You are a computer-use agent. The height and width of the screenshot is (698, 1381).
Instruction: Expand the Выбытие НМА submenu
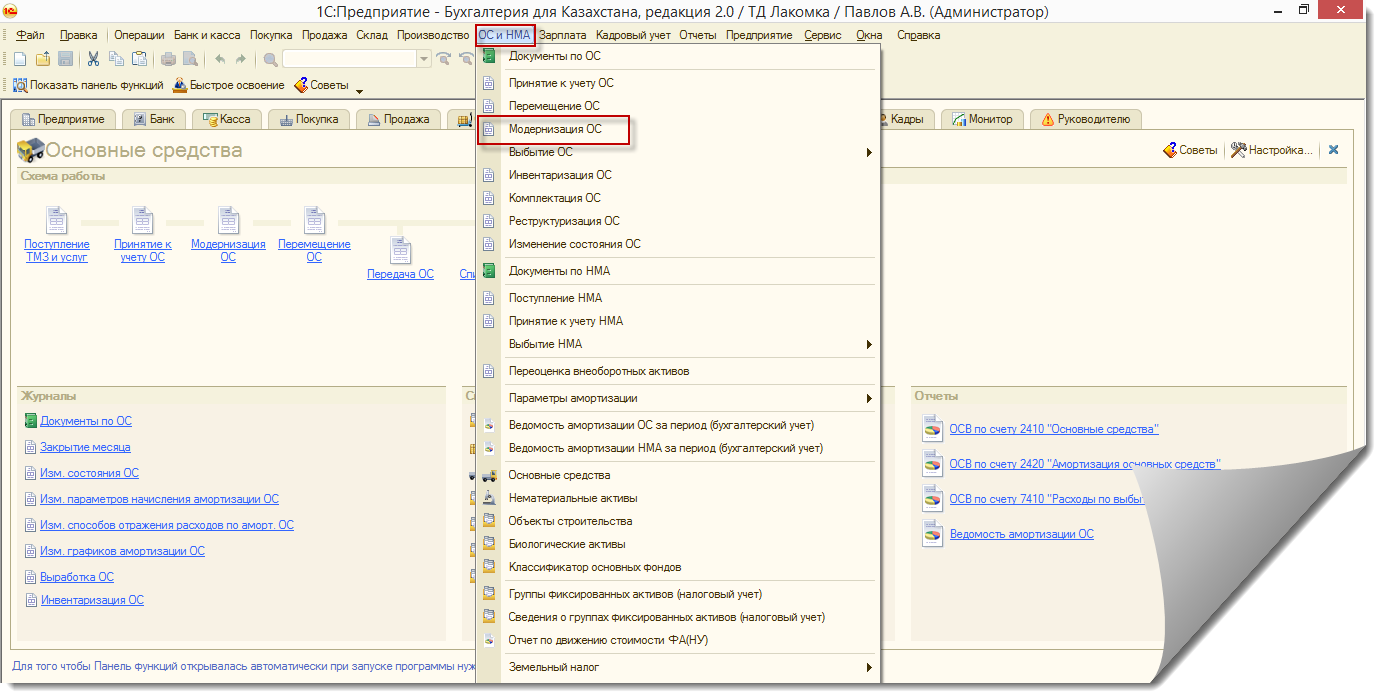click(869, 344)
